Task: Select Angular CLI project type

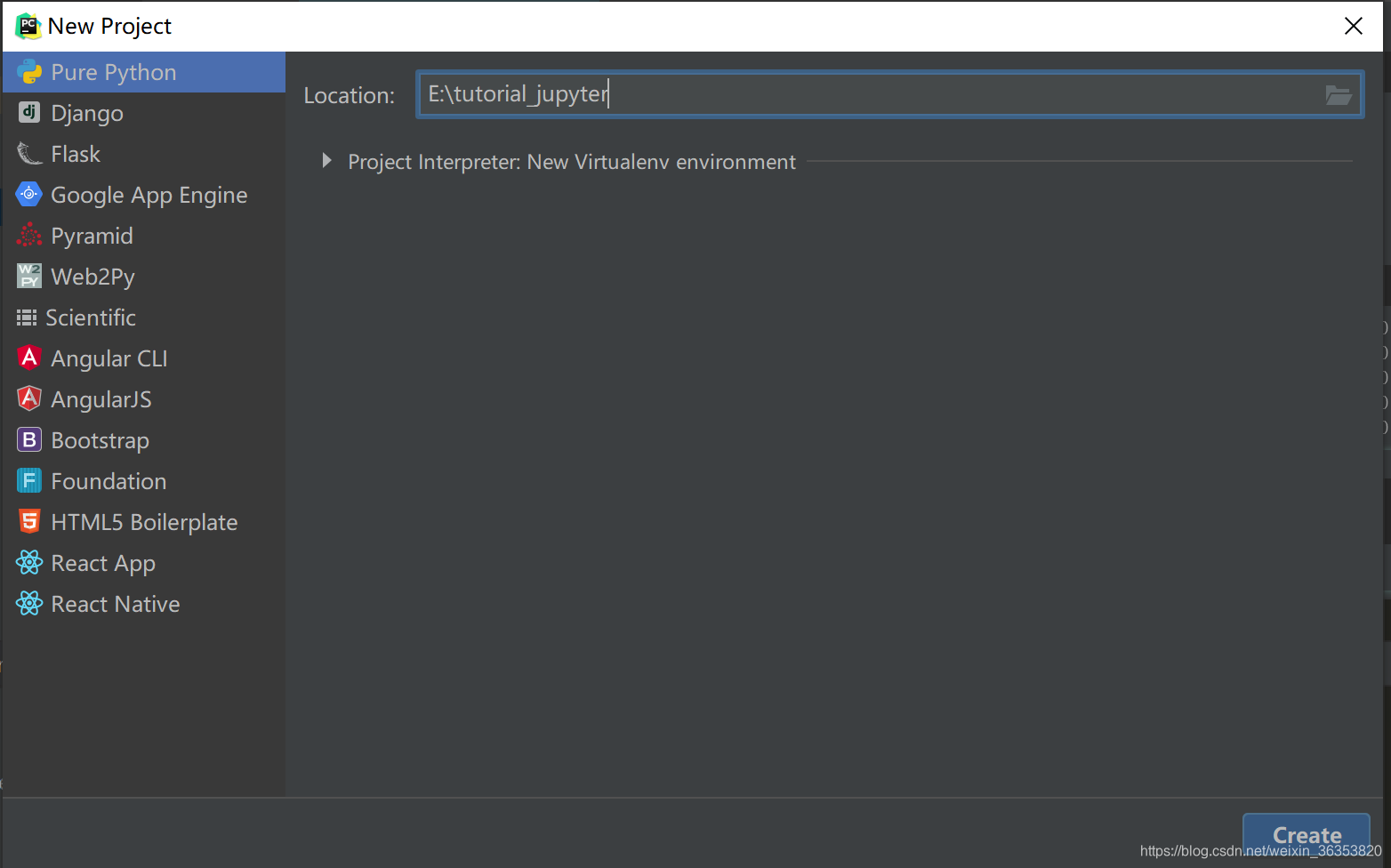Action: click(144, 358)
